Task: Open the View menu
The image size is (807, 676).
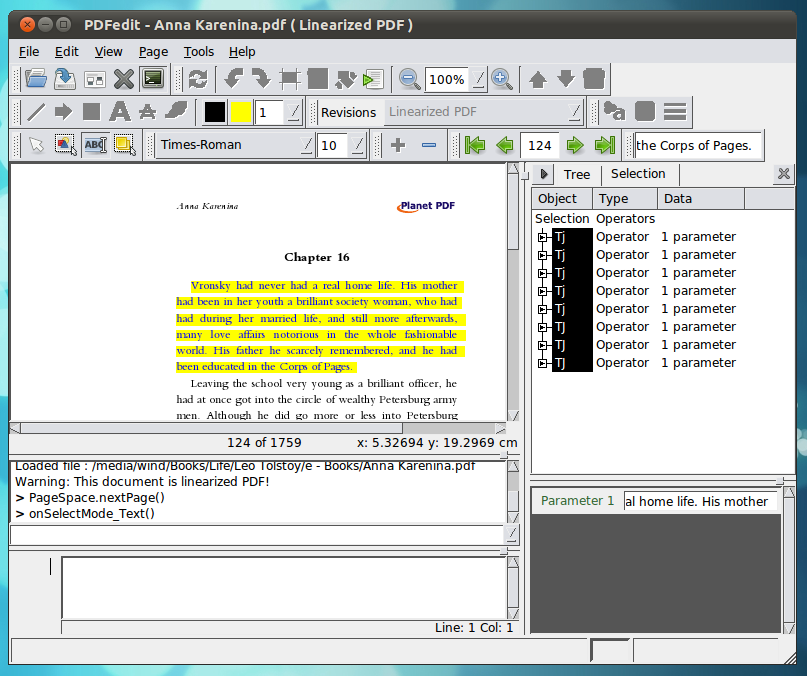Action: [x=109, y=52]
